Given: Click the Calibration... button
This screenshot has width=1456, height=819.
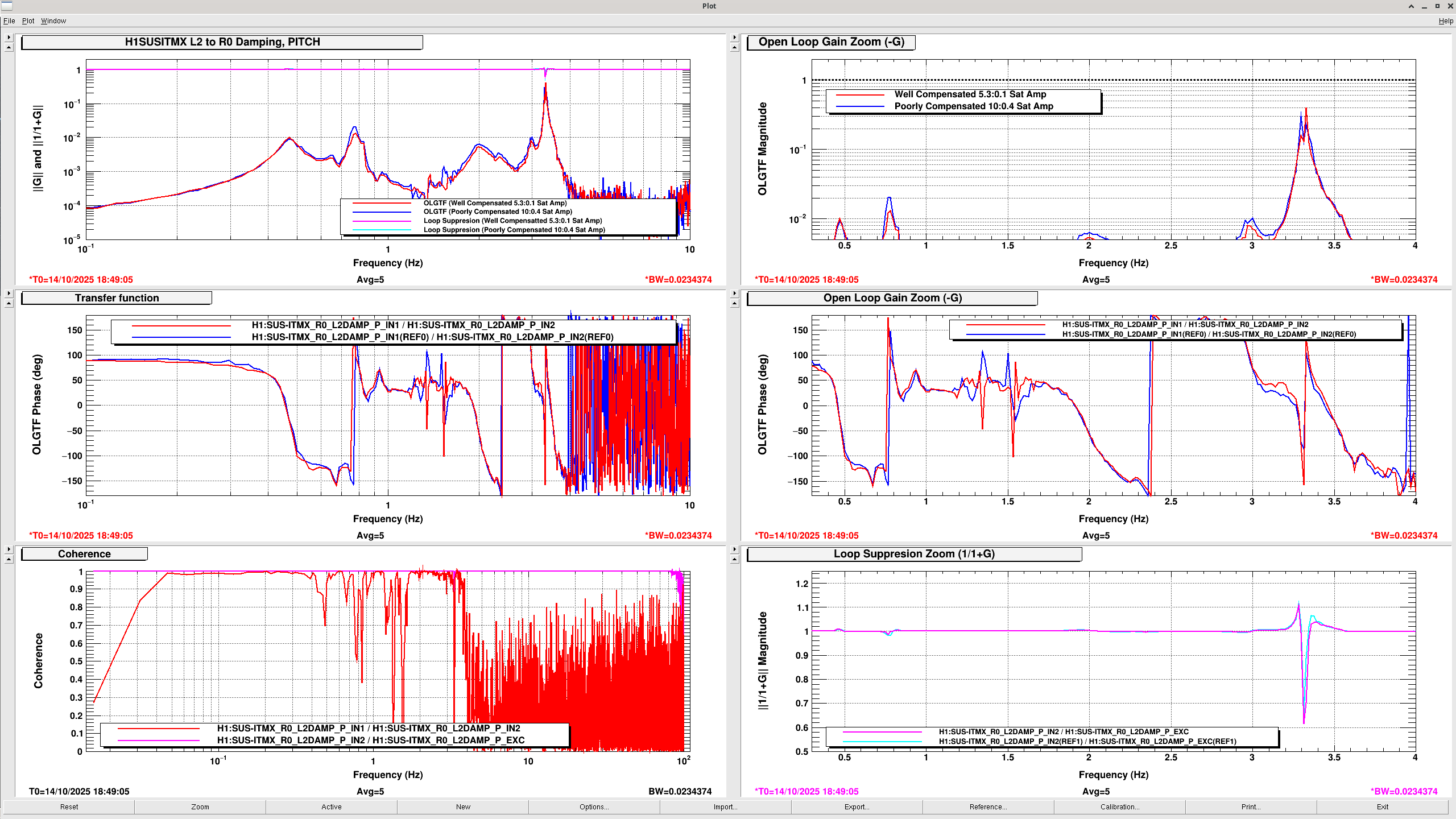Looking at the screenshot, I should click(1119, 806).
